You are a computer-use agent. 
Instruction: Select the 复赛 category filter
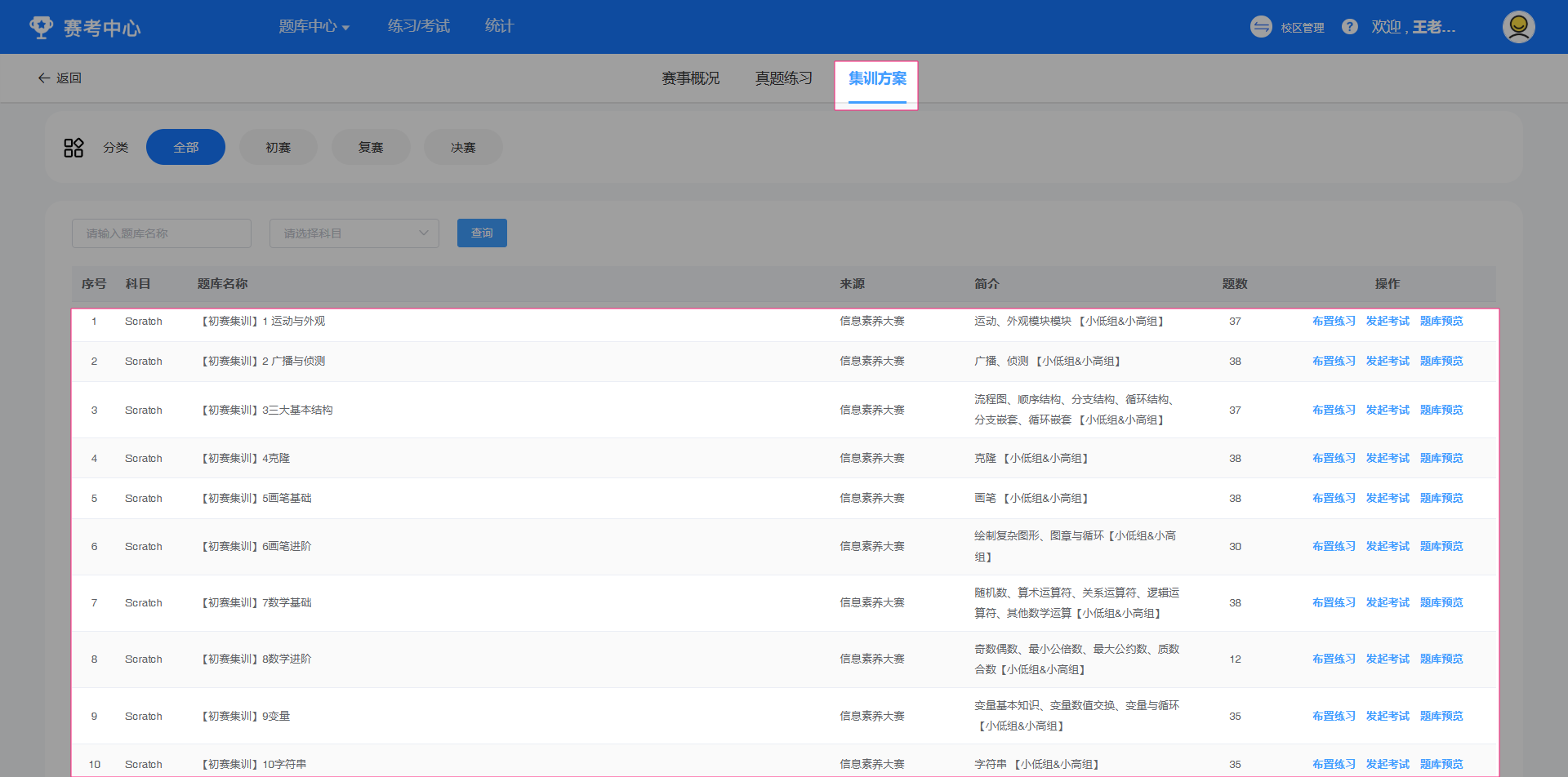[371, 148]
